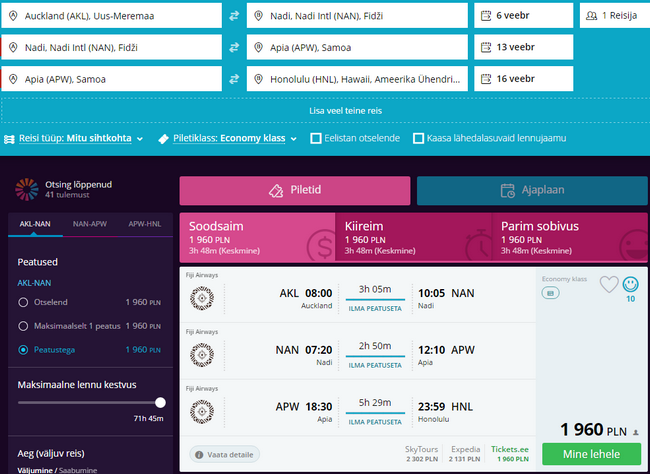Viewport: 650px width, 474px height.
Task: Select Otselend stops filter
Action: point(23,302)
